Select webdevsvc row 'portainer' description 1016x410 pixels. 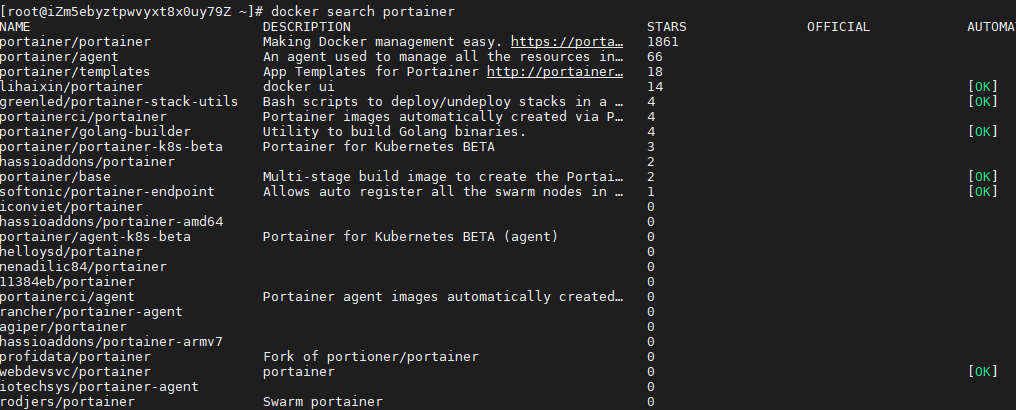click(x=299, y=372)
